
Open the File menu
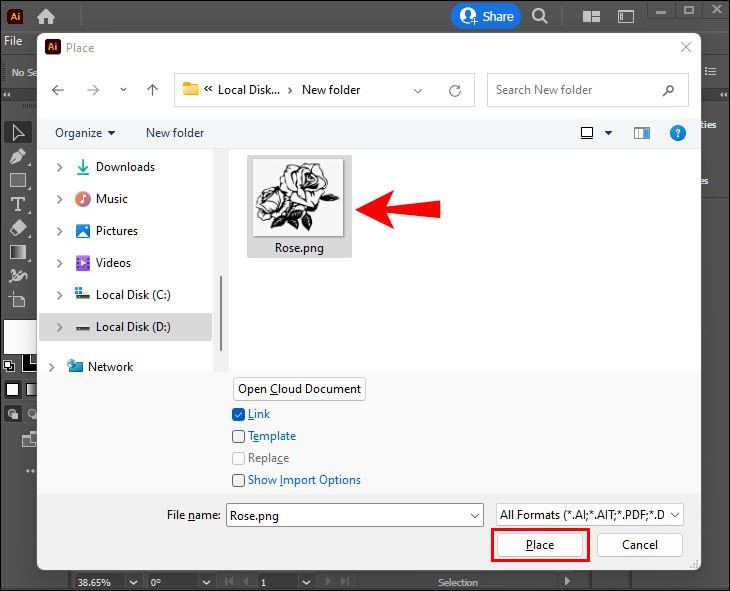point(13,41)
